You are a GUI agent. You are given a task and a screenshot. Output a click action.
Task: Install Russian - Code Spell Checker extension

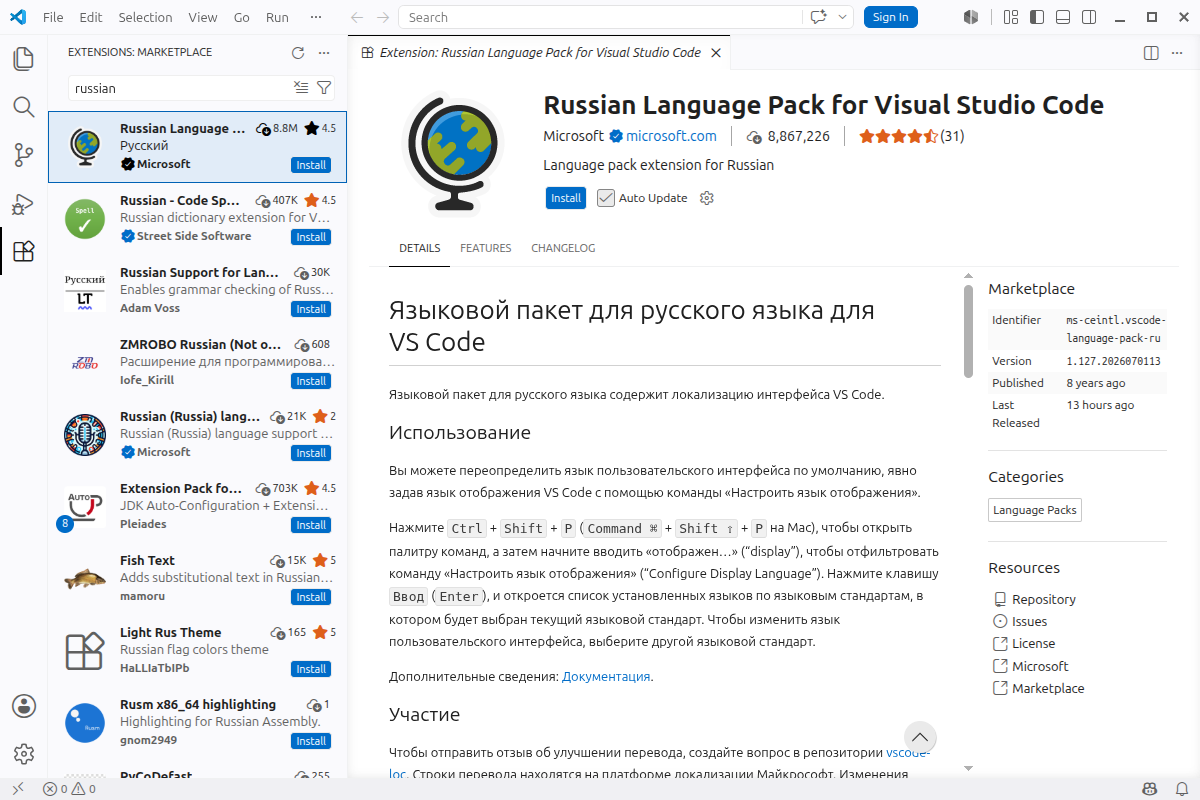[311, 237]
